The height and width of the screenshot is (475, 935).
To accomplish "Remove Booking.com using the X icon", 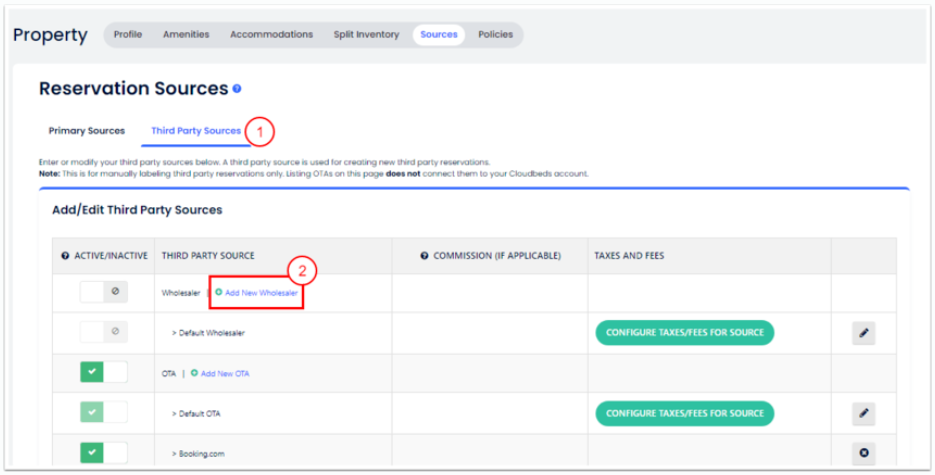I will pos(863,453).
